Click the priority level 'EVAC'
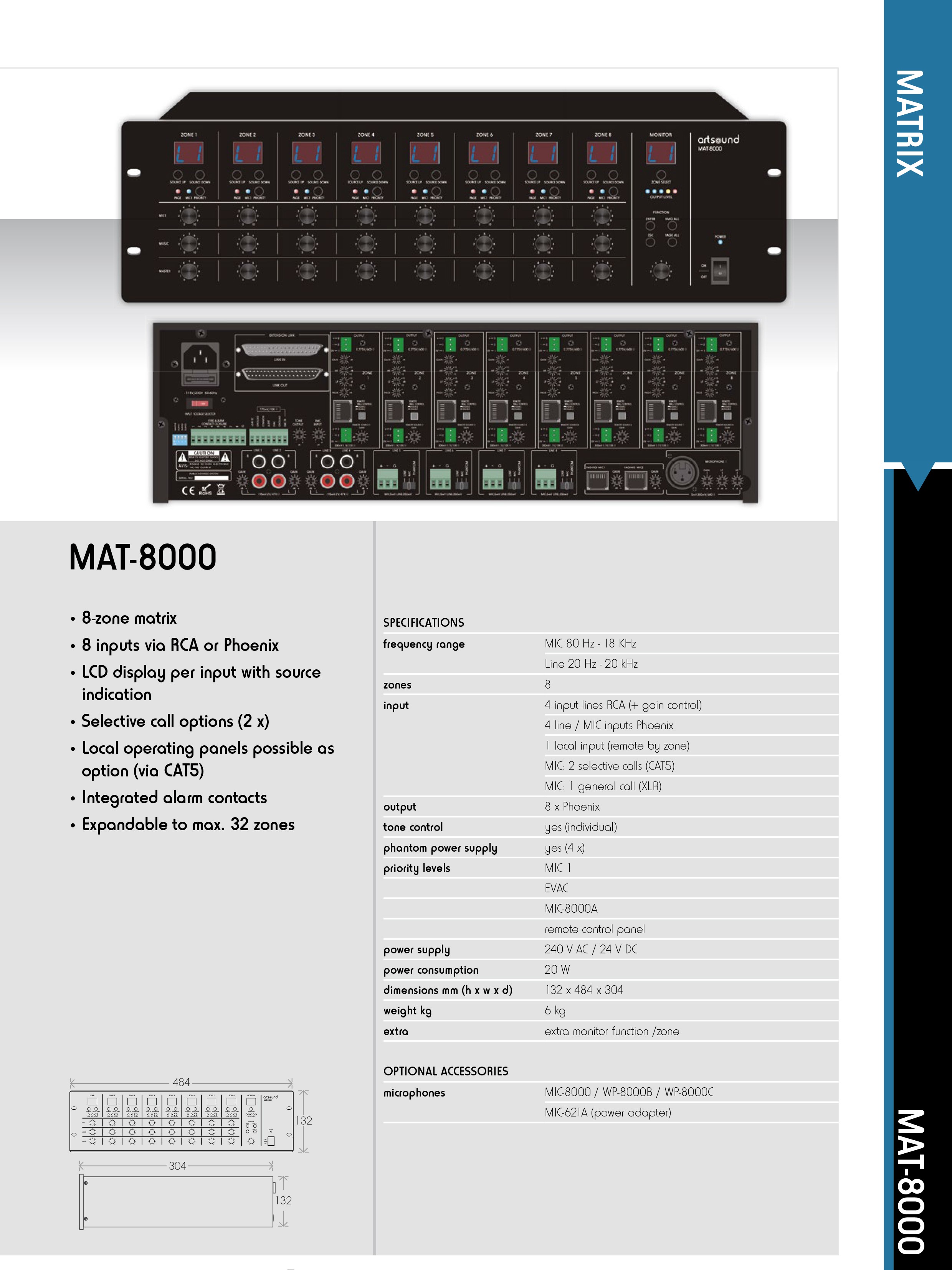This screenshot has height=1270, width=952. click(556, 888)
